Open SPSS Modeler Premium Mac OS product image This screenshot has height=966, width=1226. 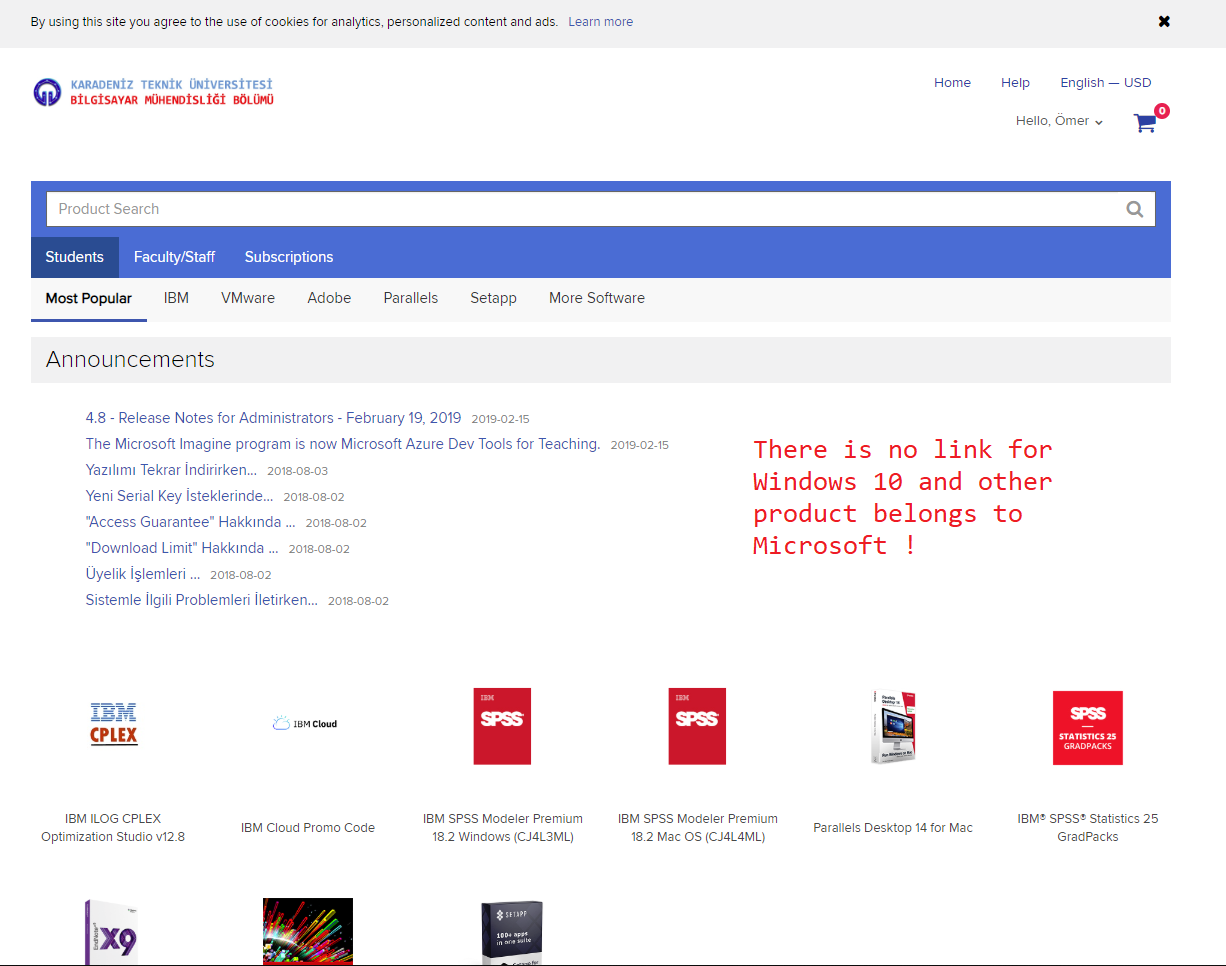pos(697,726)
